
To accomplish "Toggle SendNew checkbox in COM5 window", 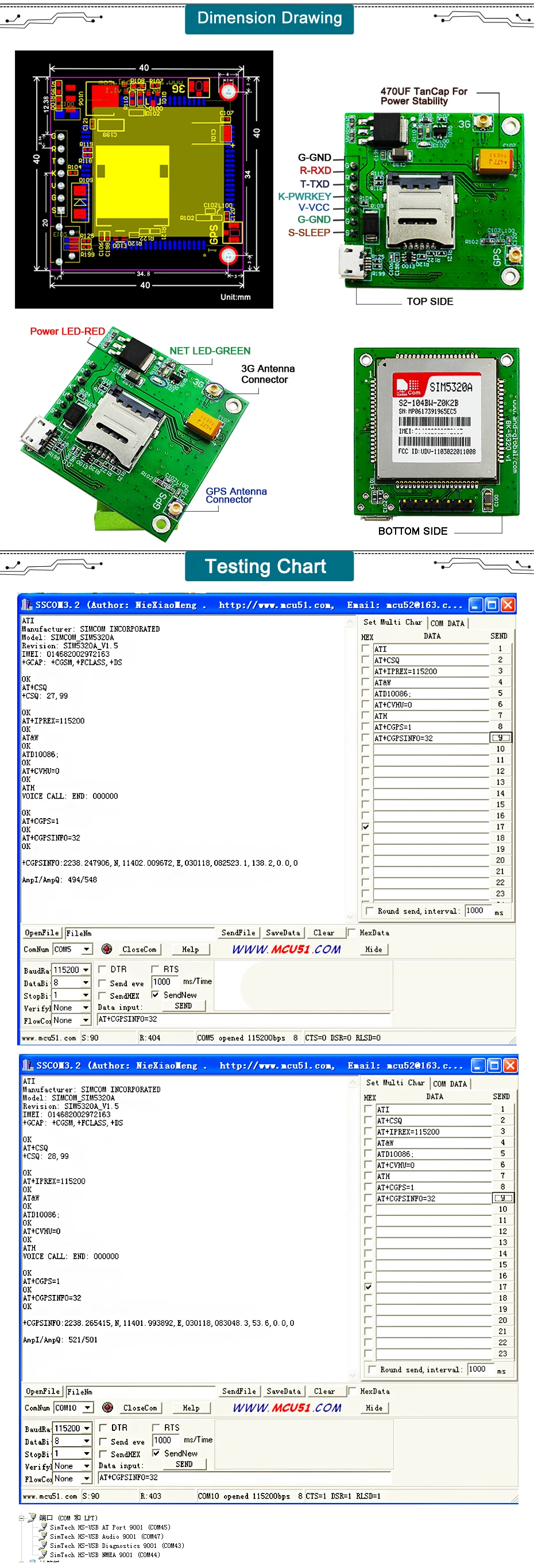I will click(155, 995).
